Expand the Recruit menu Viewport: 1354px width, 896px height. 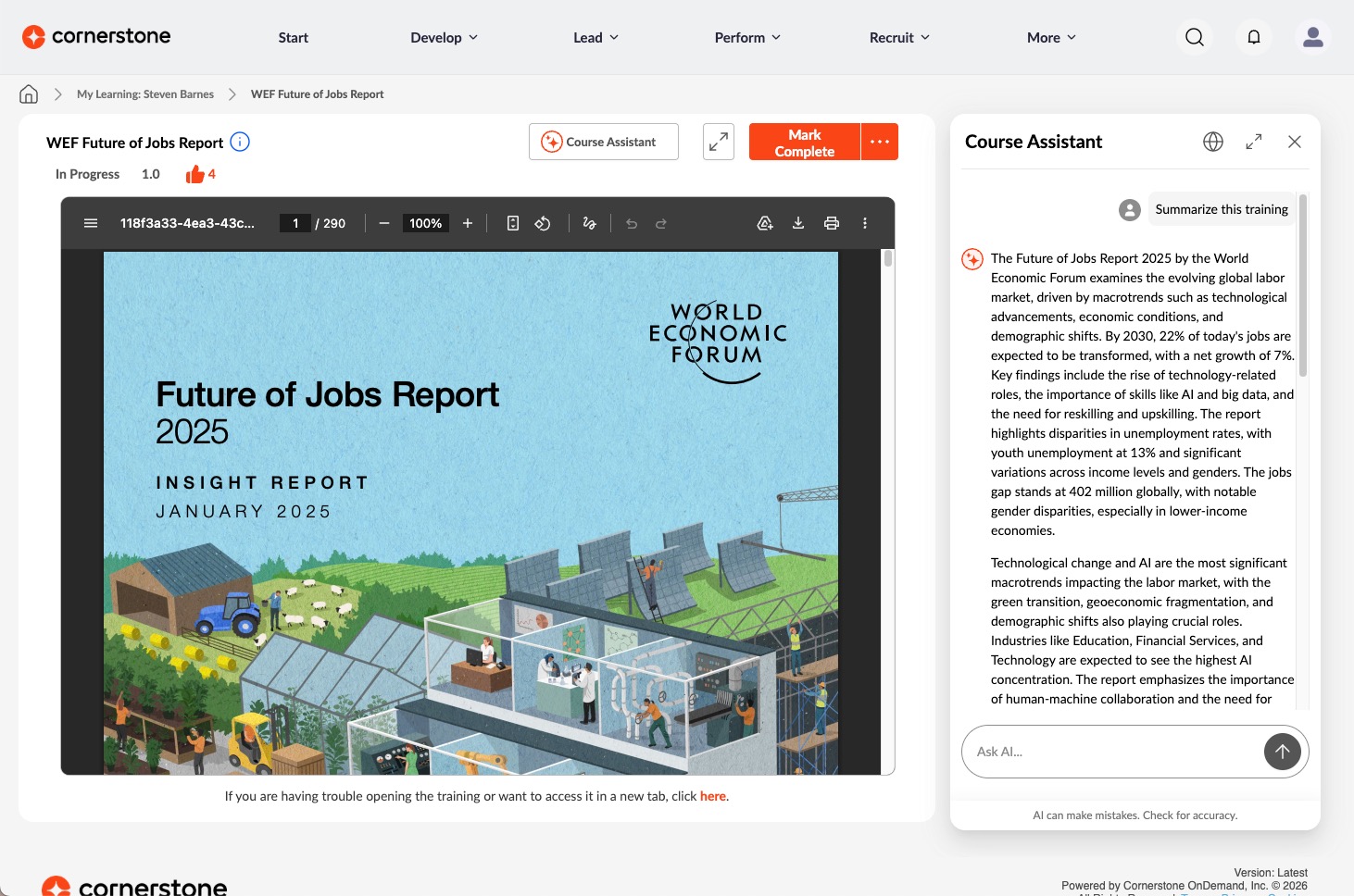900,37
